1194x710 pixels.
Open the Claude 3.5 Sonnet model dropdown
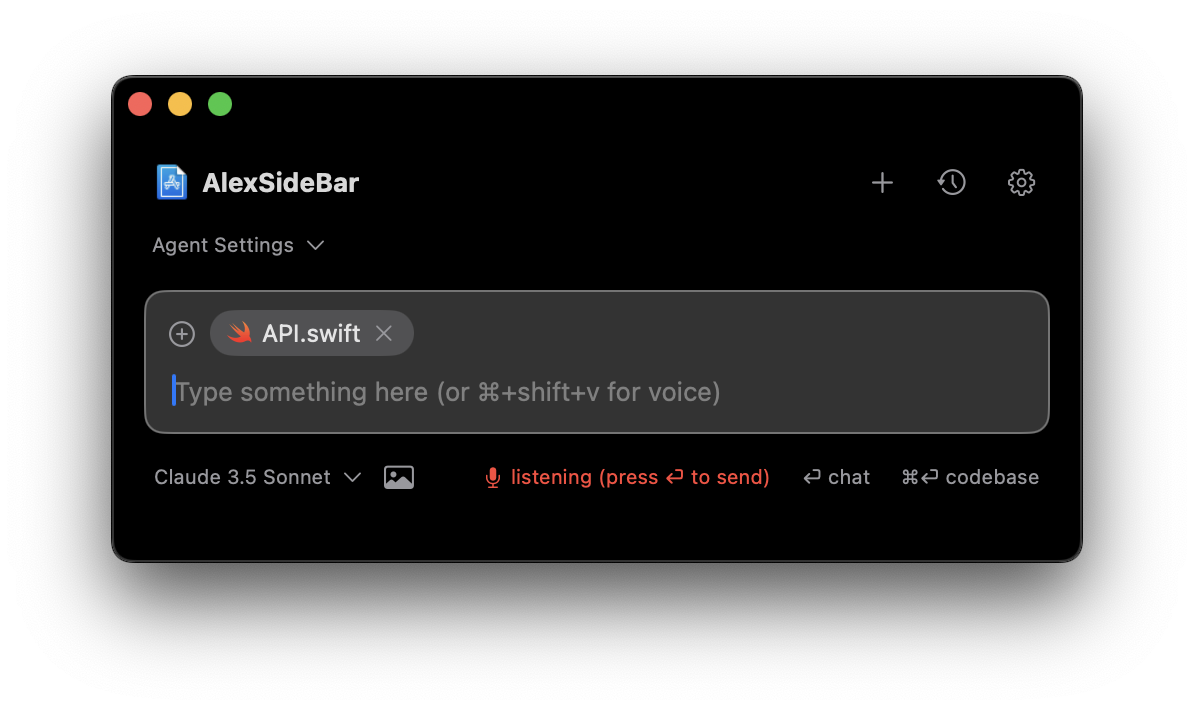coord(256,477)
